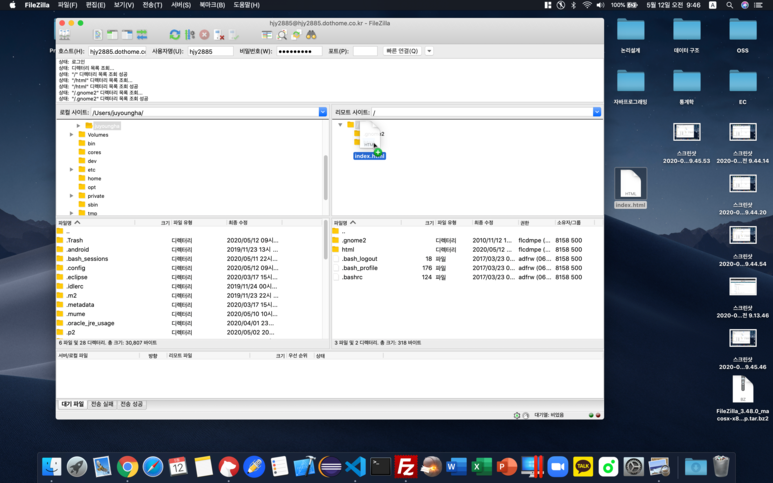
Task: Open KakaoTalk from the Dock
Action: (583, 466)
